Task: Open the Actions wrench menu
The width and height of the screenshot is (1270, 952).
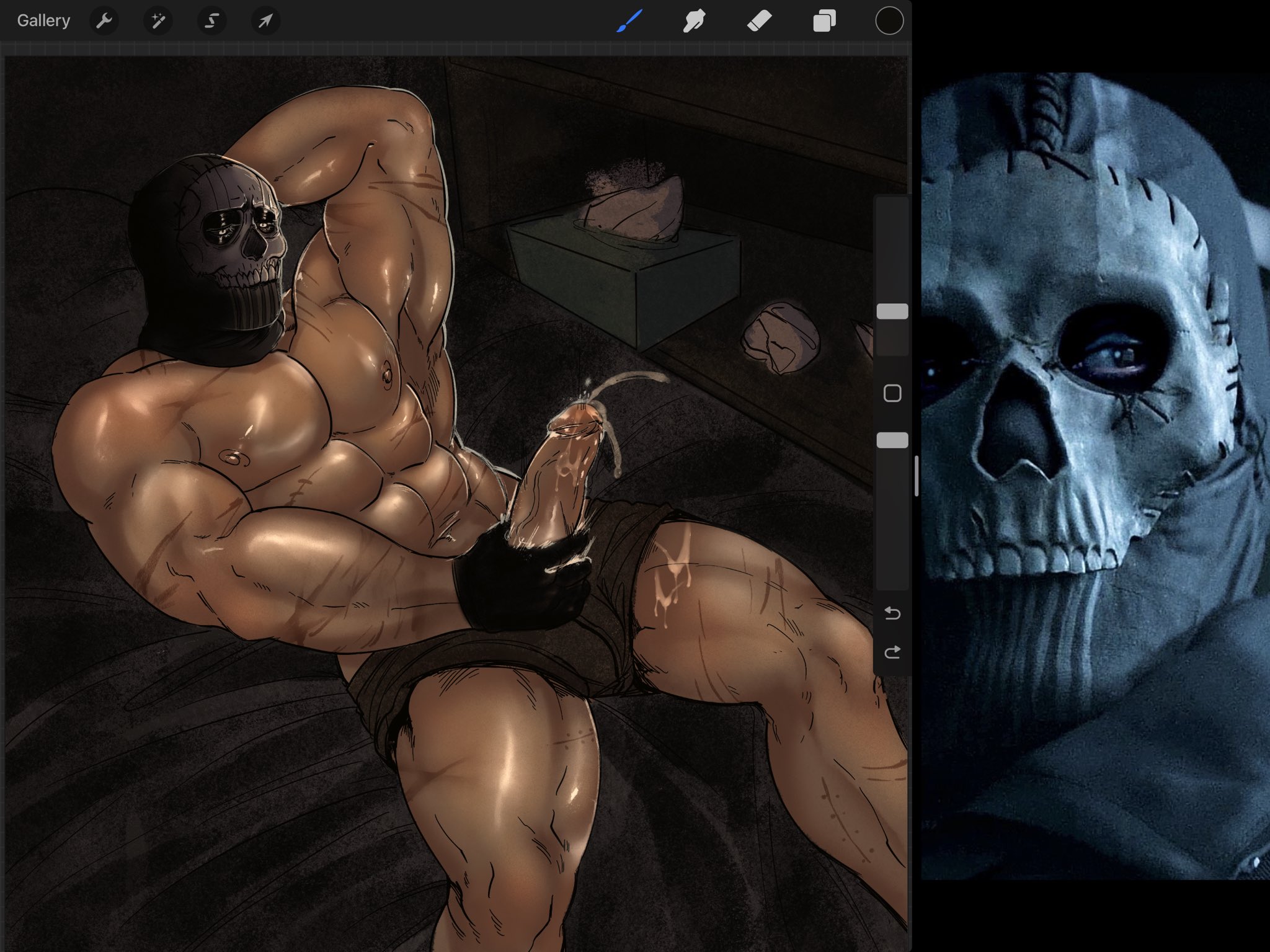Action: point(104,21)
